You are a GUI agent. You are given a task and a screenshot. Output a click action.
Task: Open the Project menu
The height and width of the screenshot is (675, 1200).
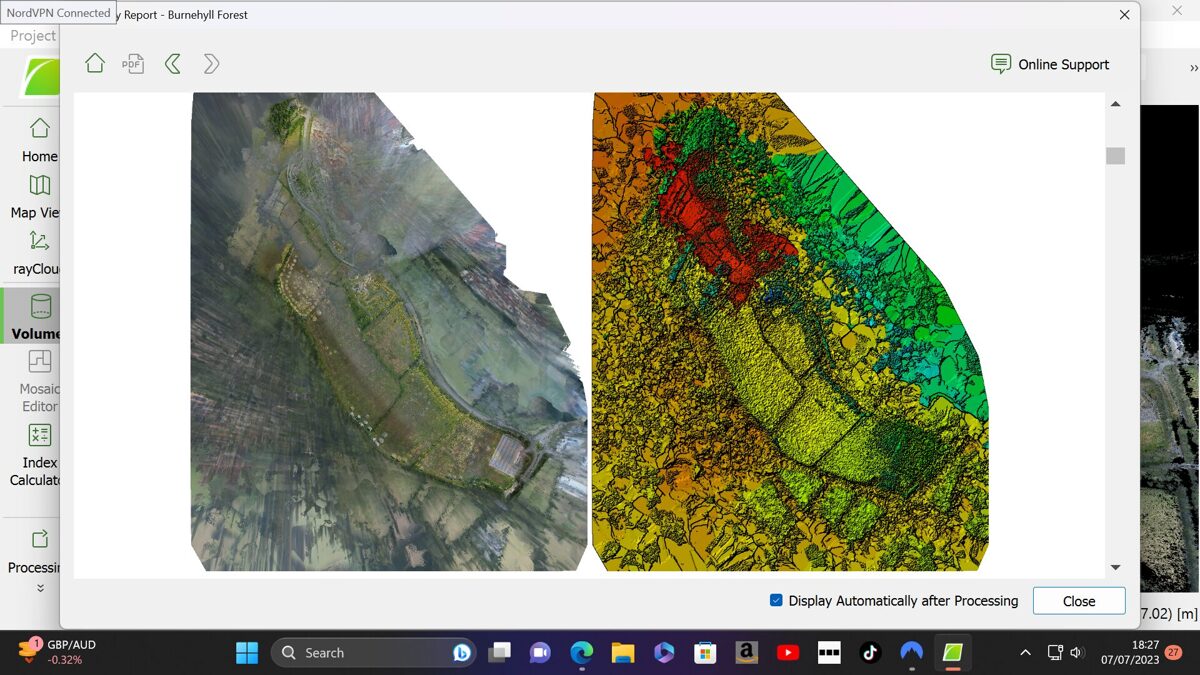[x=32, y=36]
